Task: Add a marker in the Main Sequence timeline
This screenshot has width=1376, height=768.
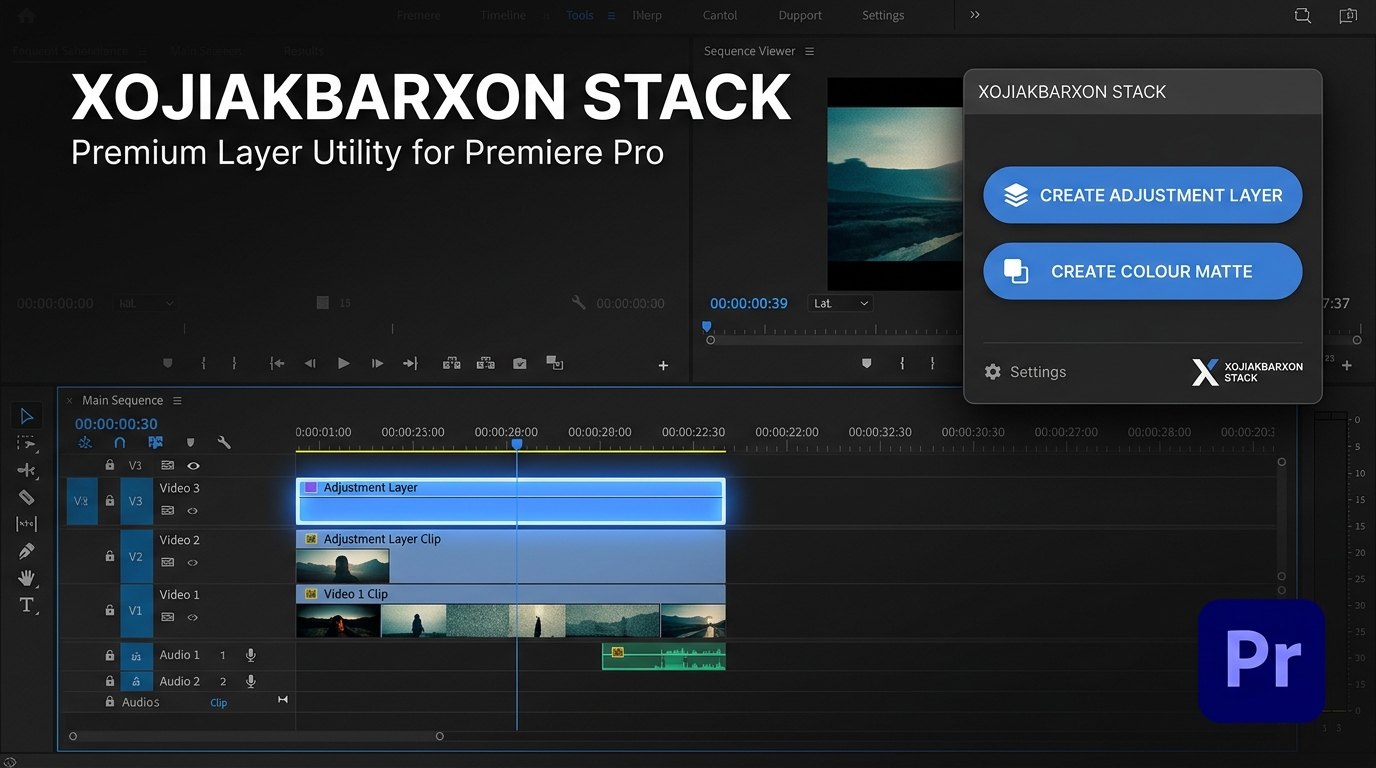Action: (x=190, y=442)
